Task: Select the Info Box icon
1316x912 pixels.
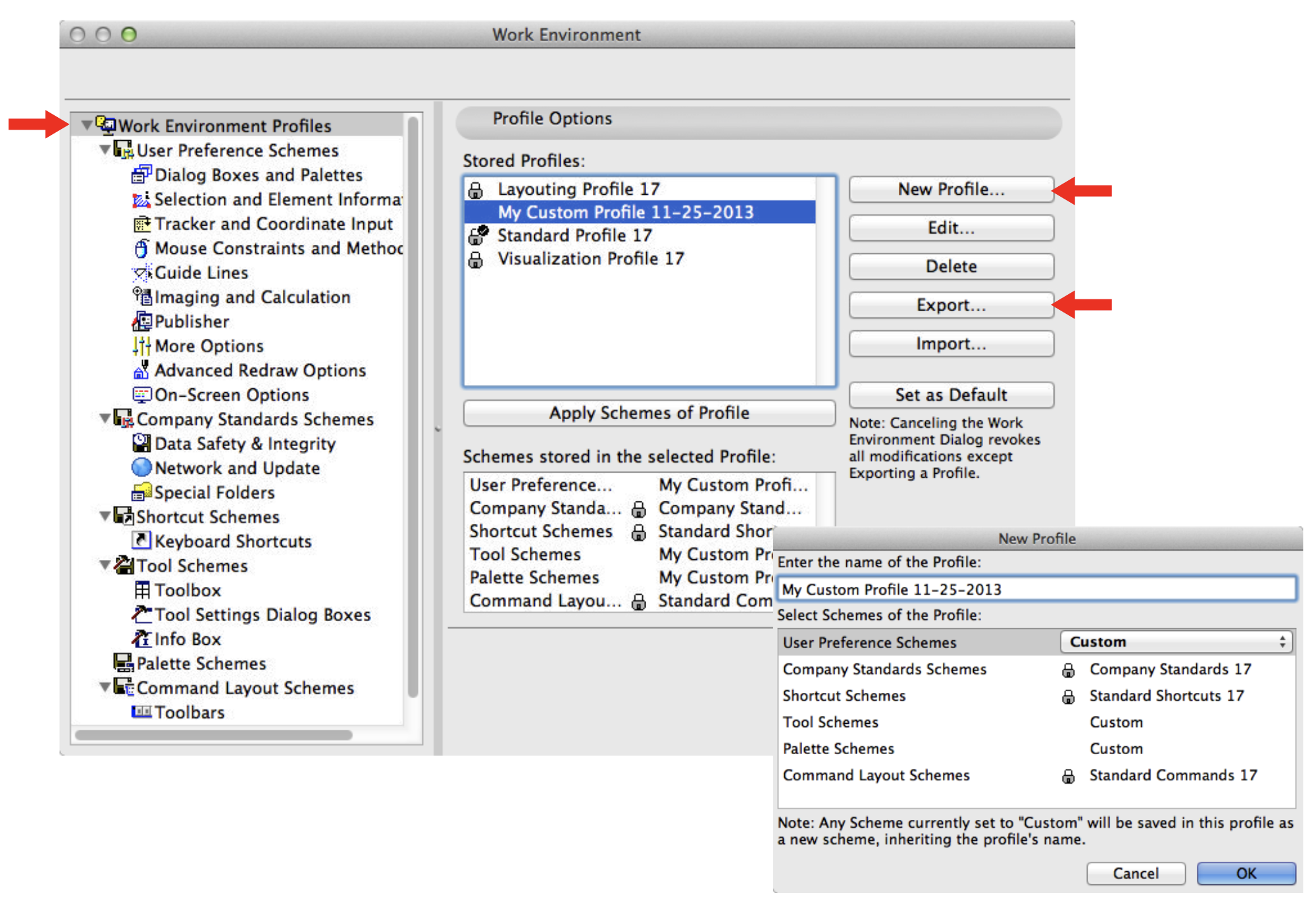Action: (141, 638)
